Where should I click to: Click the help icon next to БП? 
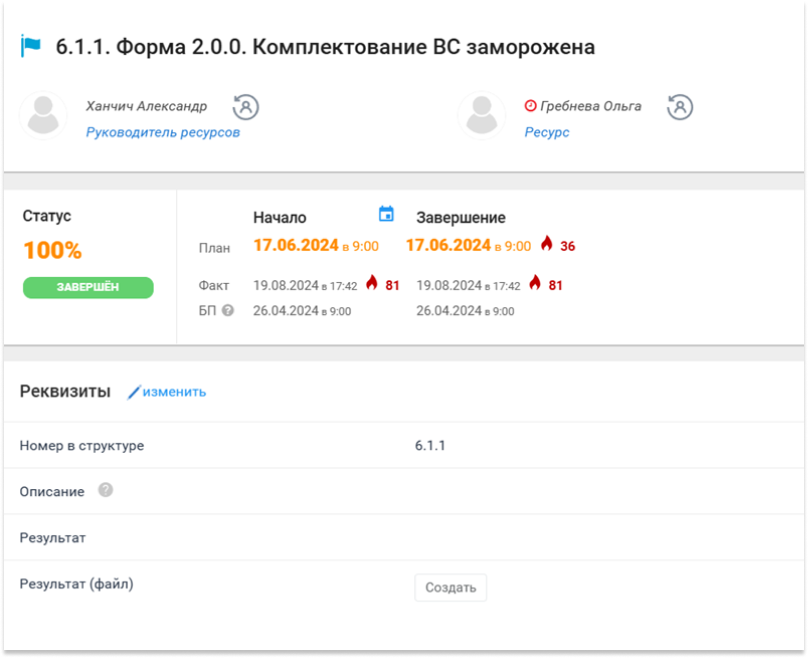pos(227,311)
